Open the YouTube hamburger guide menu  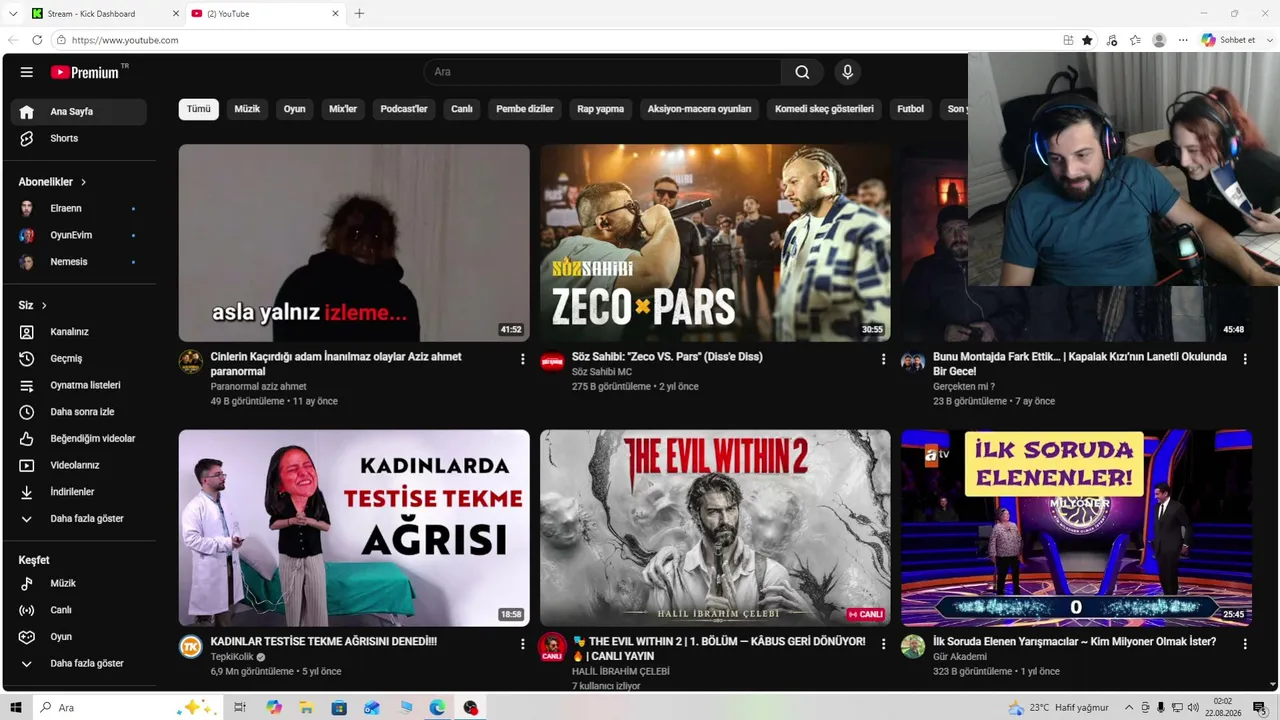pyautogui.click(x=27, y=72)
